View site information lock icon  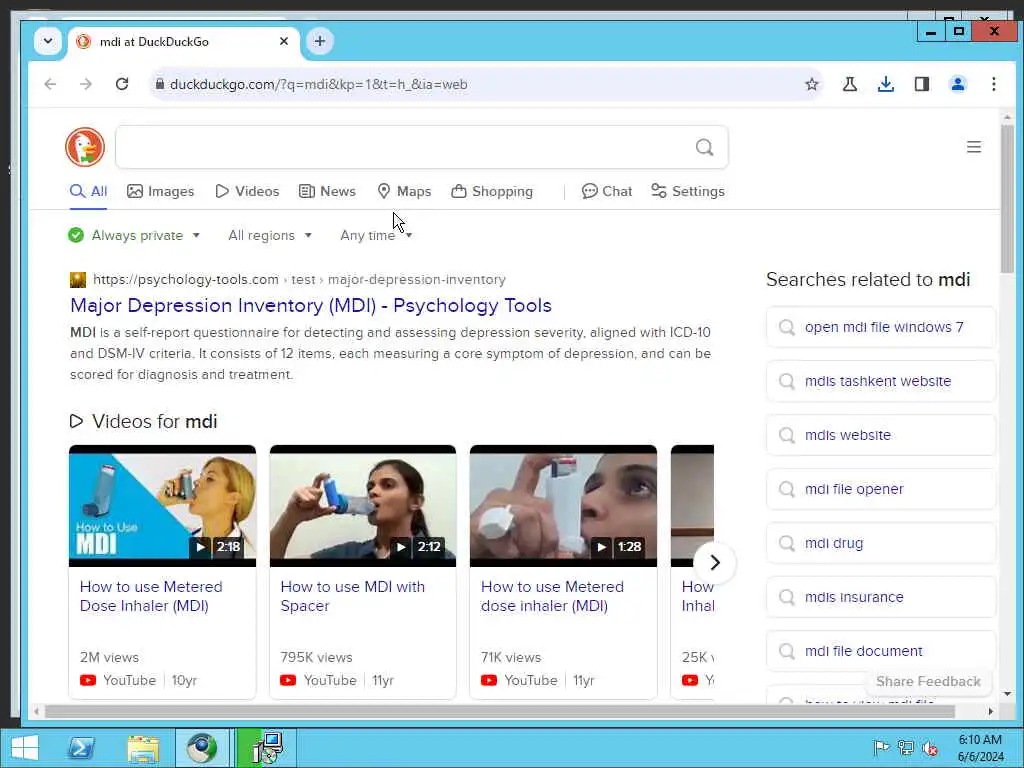pyautogui.click(x=159, y=84)
